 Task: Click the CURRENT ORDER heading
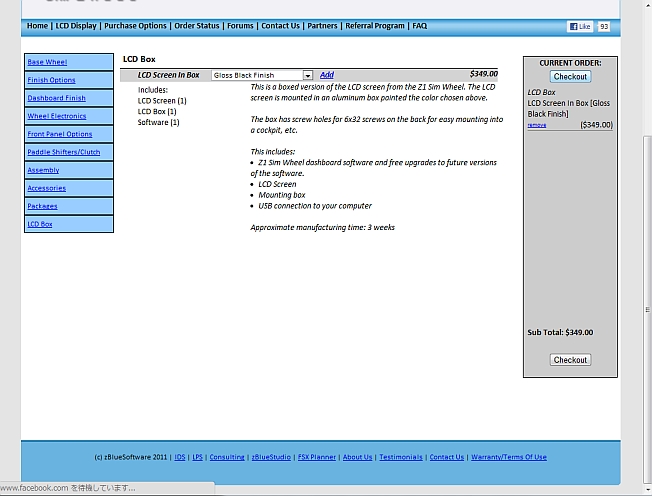pyautogui.click(x=570, y=63)
